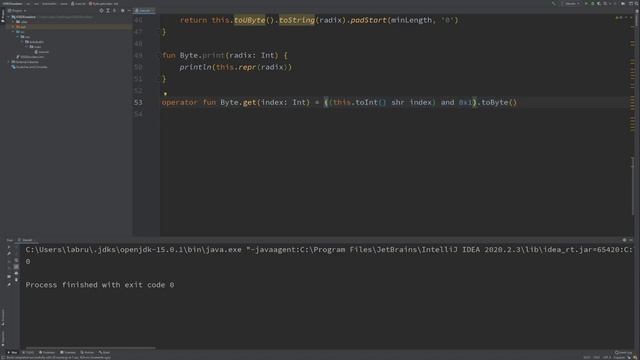This screenshot has width=640, height=360.
Task: Toggle Scroll to End in Run console
Action: point(16,267)
